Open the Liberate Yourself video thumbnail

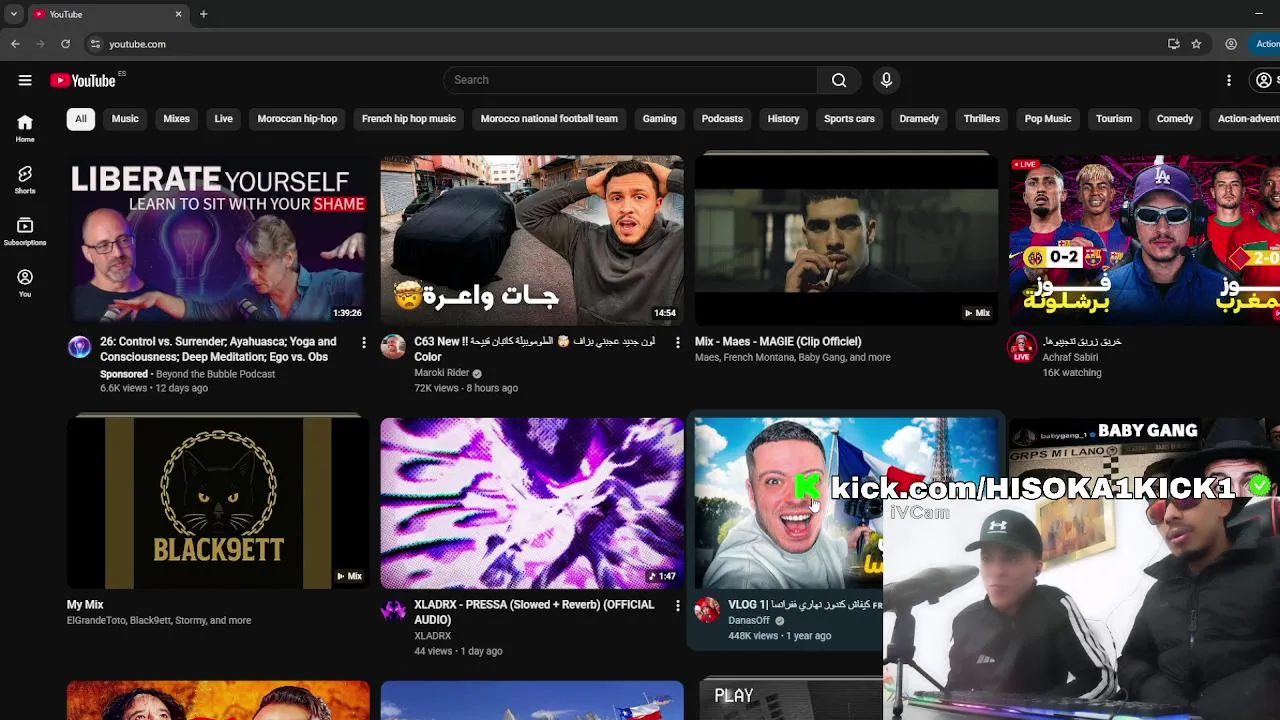coord(218,239)
